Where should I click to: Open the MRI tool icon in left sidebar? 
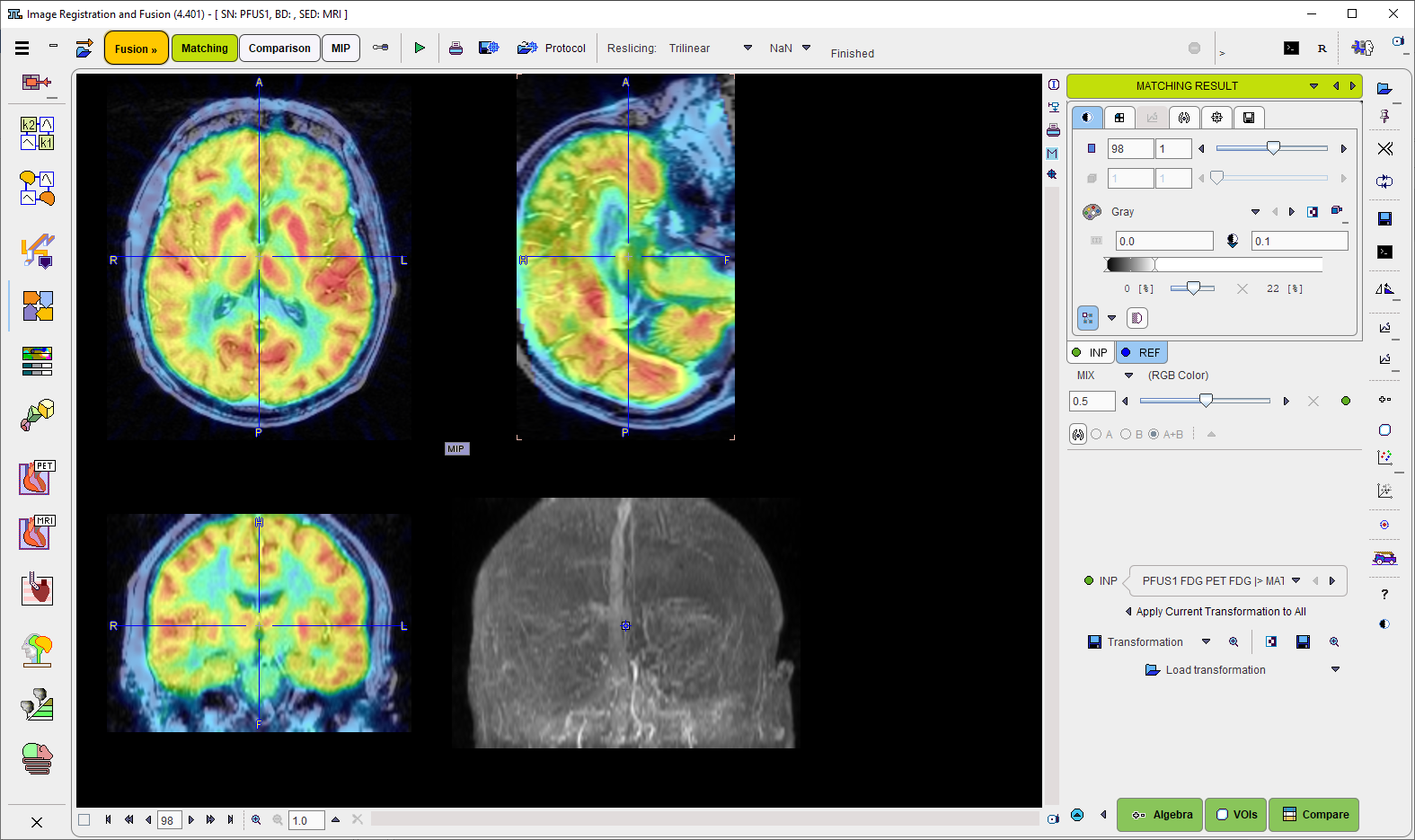[x=37, y=533]
